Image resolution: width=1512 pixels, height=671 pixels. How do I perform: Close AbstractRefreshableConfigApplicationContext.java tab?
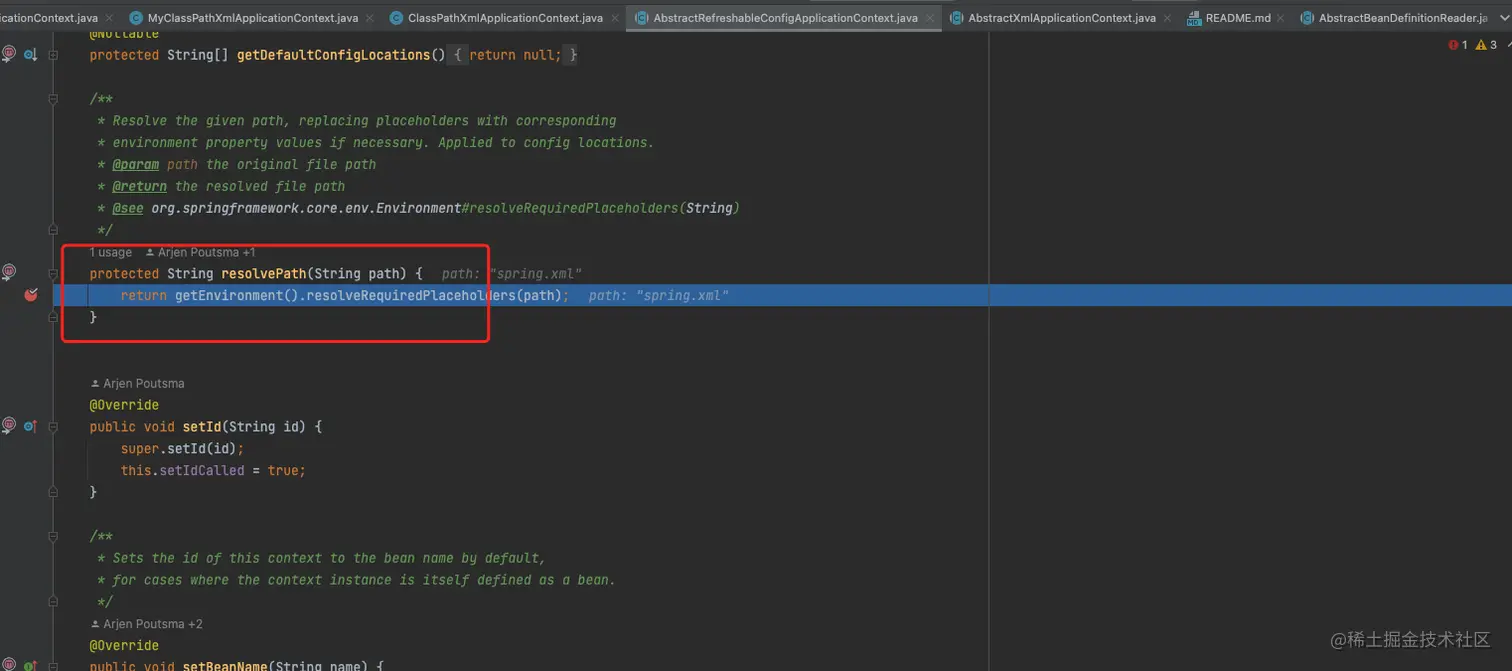point(930,18)
